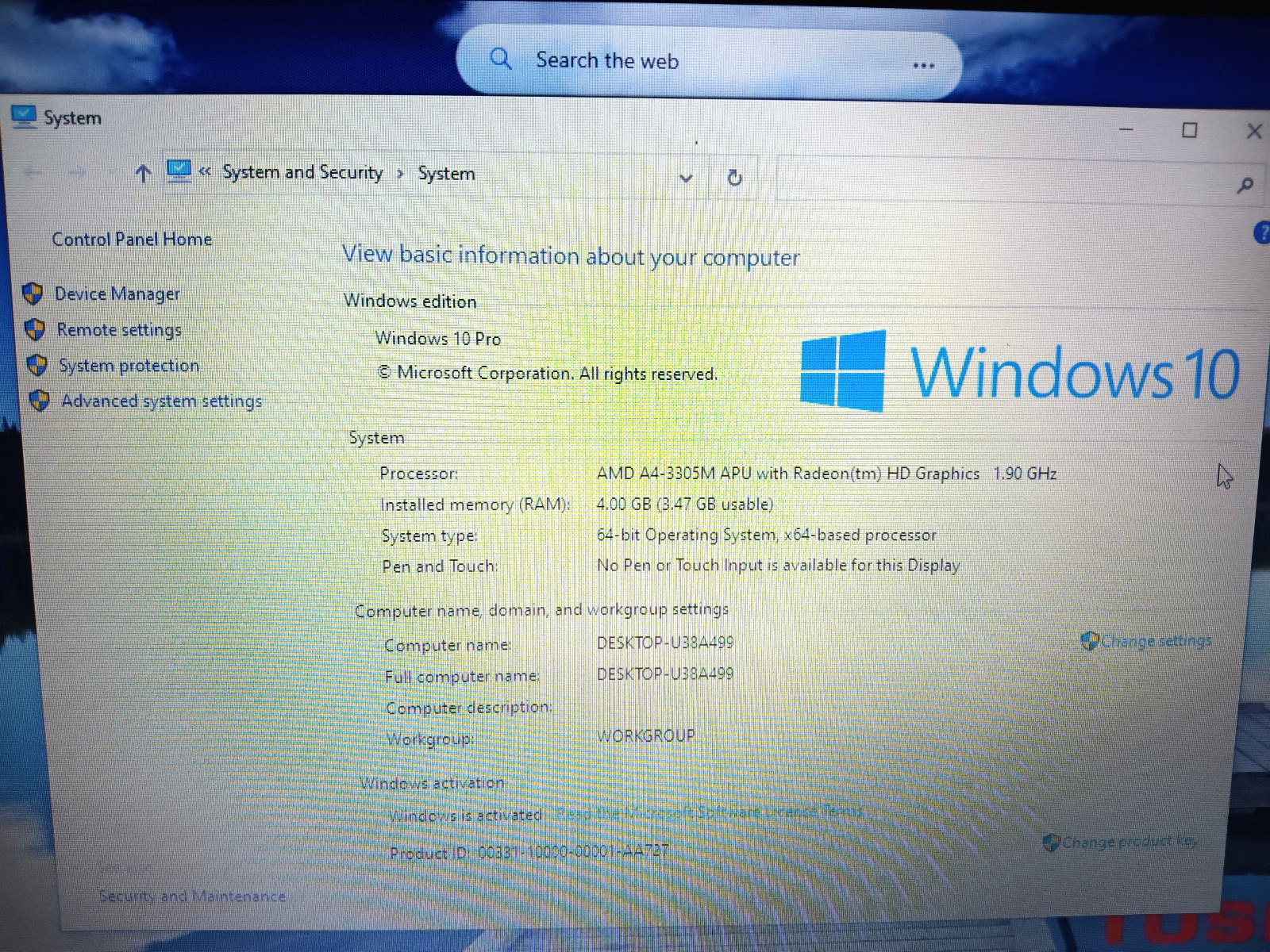Viewport: 1270px width, 952px height.
Task: Click the Computer name value DESKTOP-U38A499
Action: pos(665,642)
